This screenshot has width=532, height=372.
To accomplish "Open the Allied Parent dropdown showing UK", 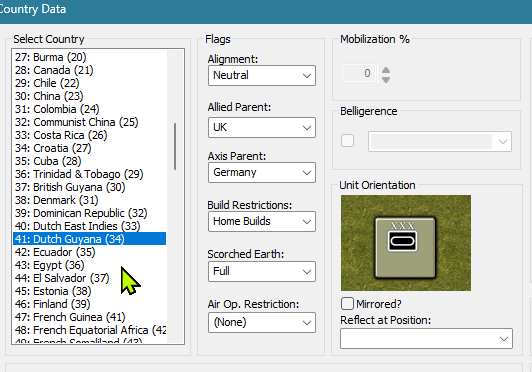I will [262, 127].
